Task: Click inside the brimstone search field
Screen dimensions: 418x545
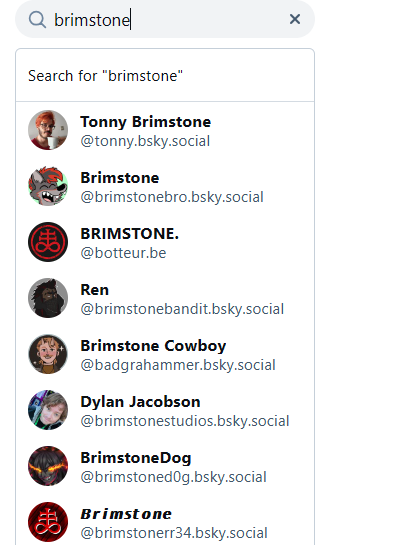Action: coord(165,19)
